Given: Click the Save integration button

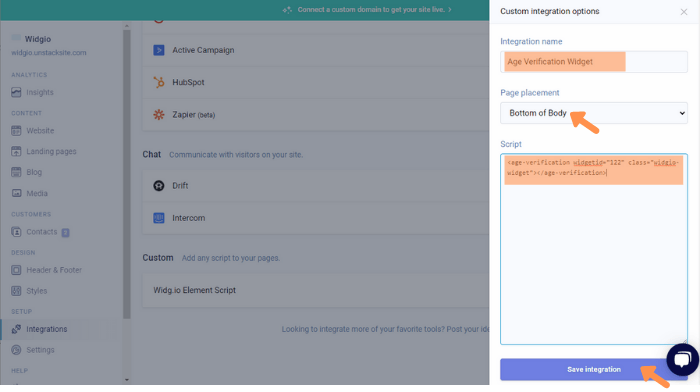Looking at the screenshot, I should pyautogui.click(x=594, y=369).
